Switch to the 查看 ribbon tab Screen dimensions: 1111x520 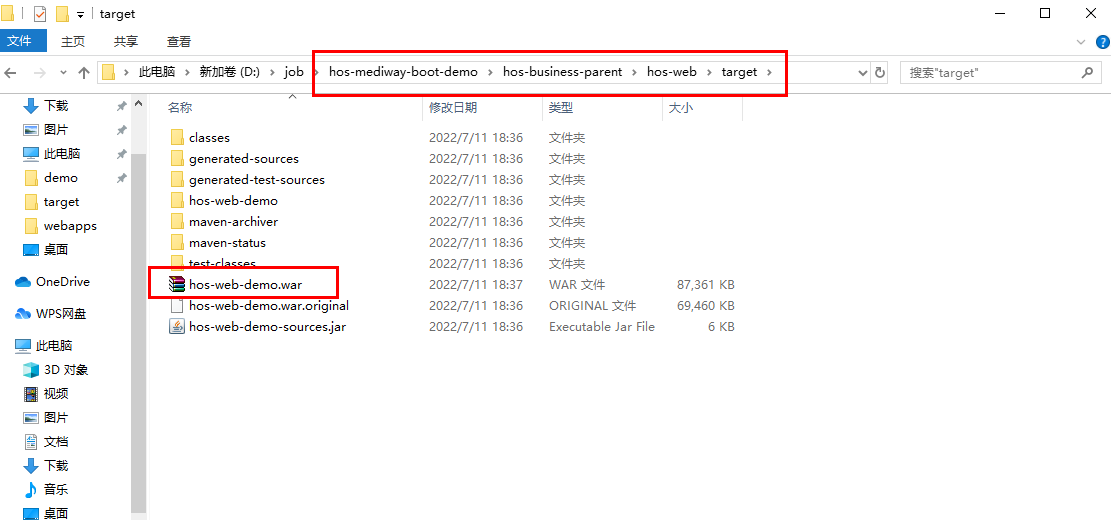tap(179, 42)
